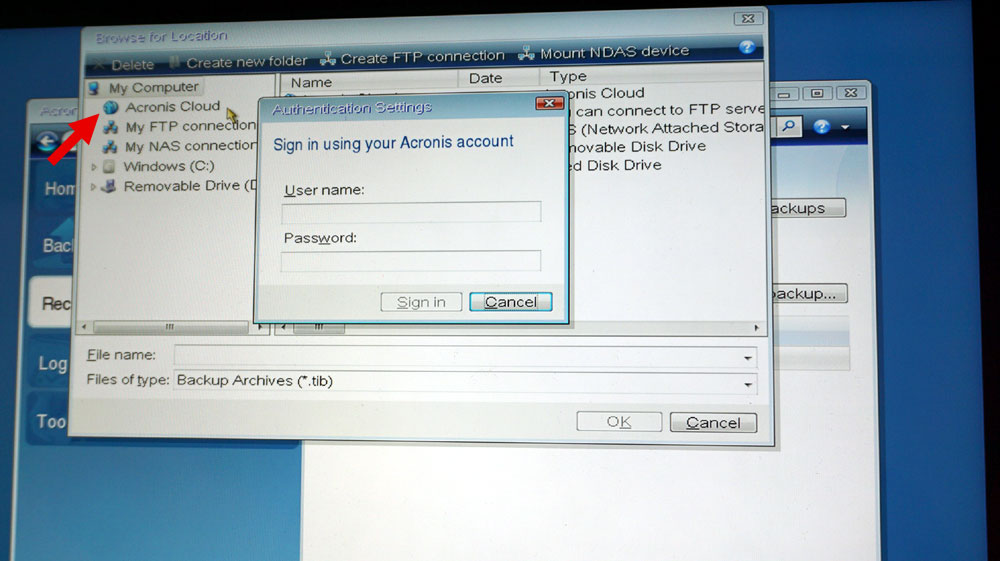Viewport: 1000px width, 561px height.
Task: Sort by the Date column header
Action: [x=485, y=78]
